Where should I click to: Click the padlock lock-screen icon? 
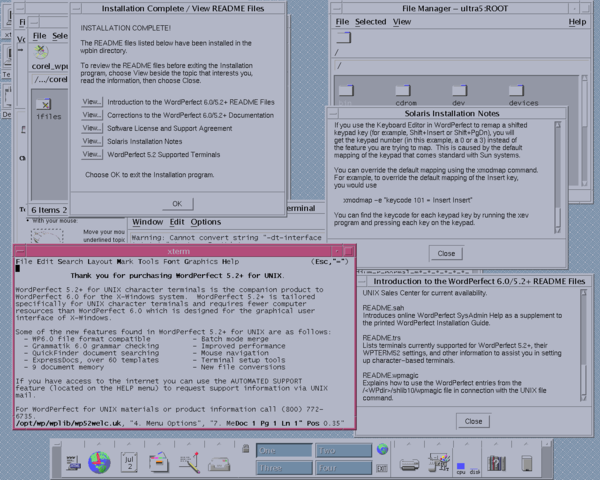(x=246, y=449)
